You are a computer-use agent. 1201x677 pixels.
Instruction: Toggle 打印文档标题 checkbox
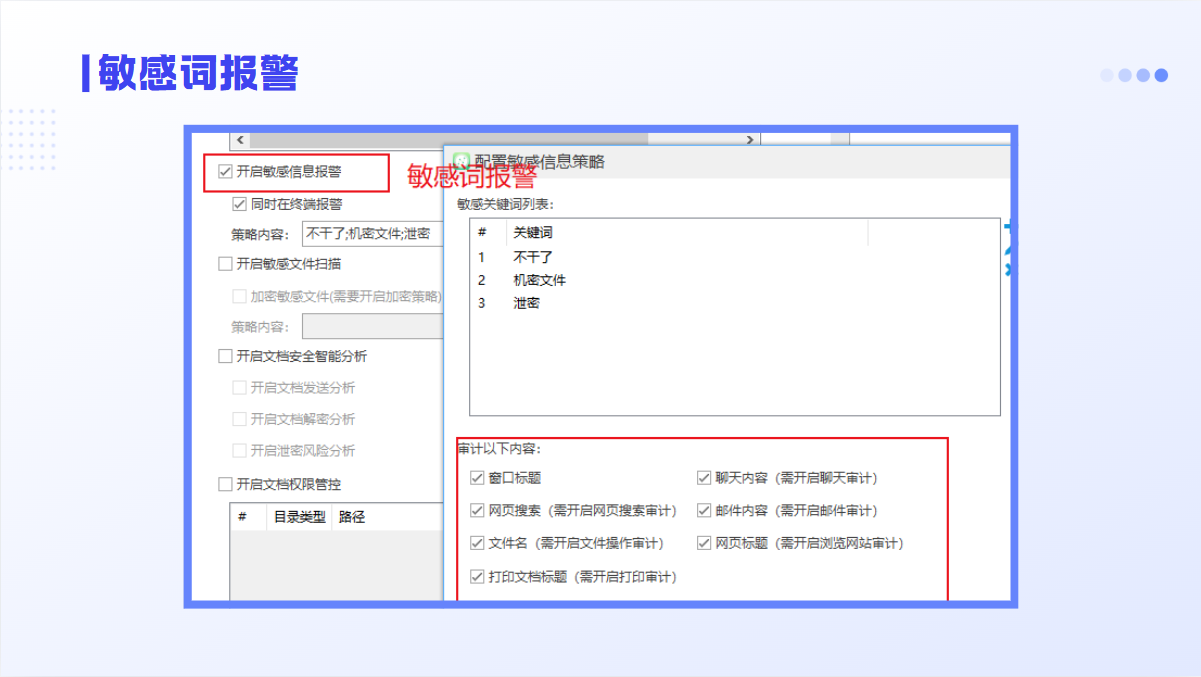click(x=477, y=576)
